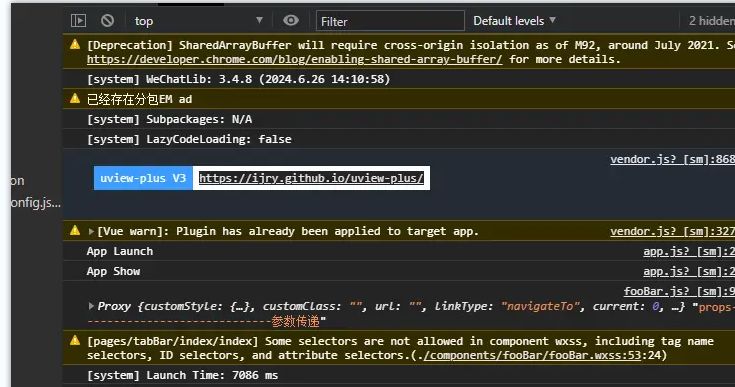Viewport: 735px width, 387px height.
Task: Open the fooBar.js source link
Action: coord(679,291)
